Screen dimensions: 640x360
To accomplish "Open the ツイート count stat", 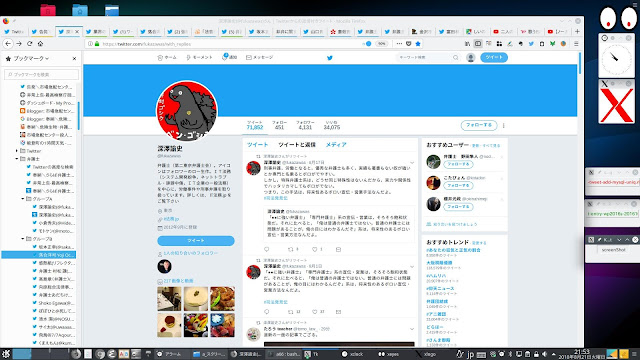I will point(255,125).
